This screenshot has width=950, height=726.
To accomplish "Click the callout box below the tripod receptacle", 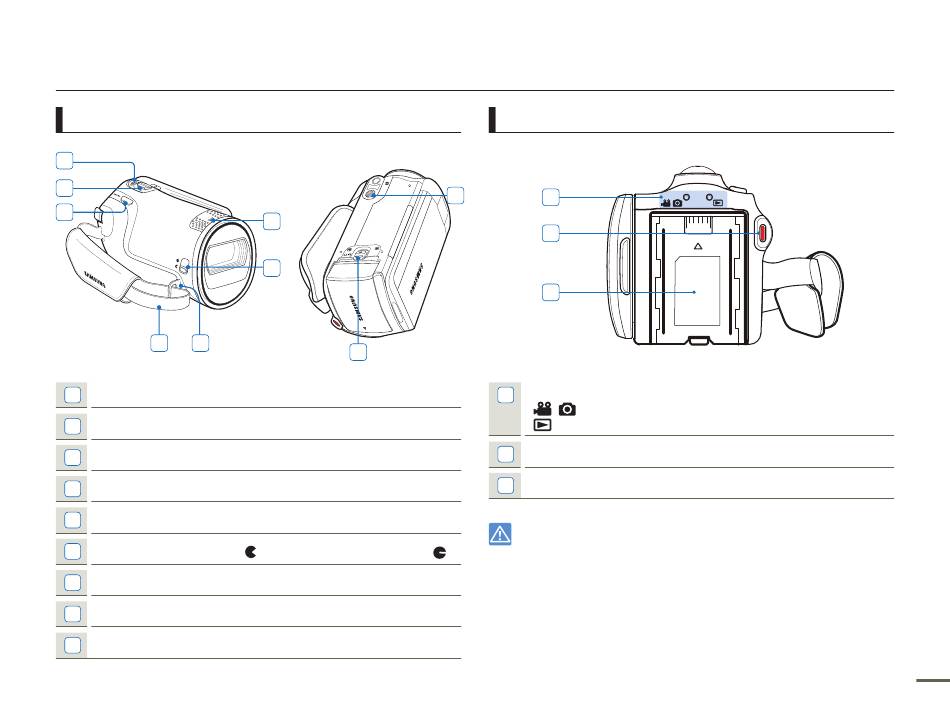I will [358, 351].
